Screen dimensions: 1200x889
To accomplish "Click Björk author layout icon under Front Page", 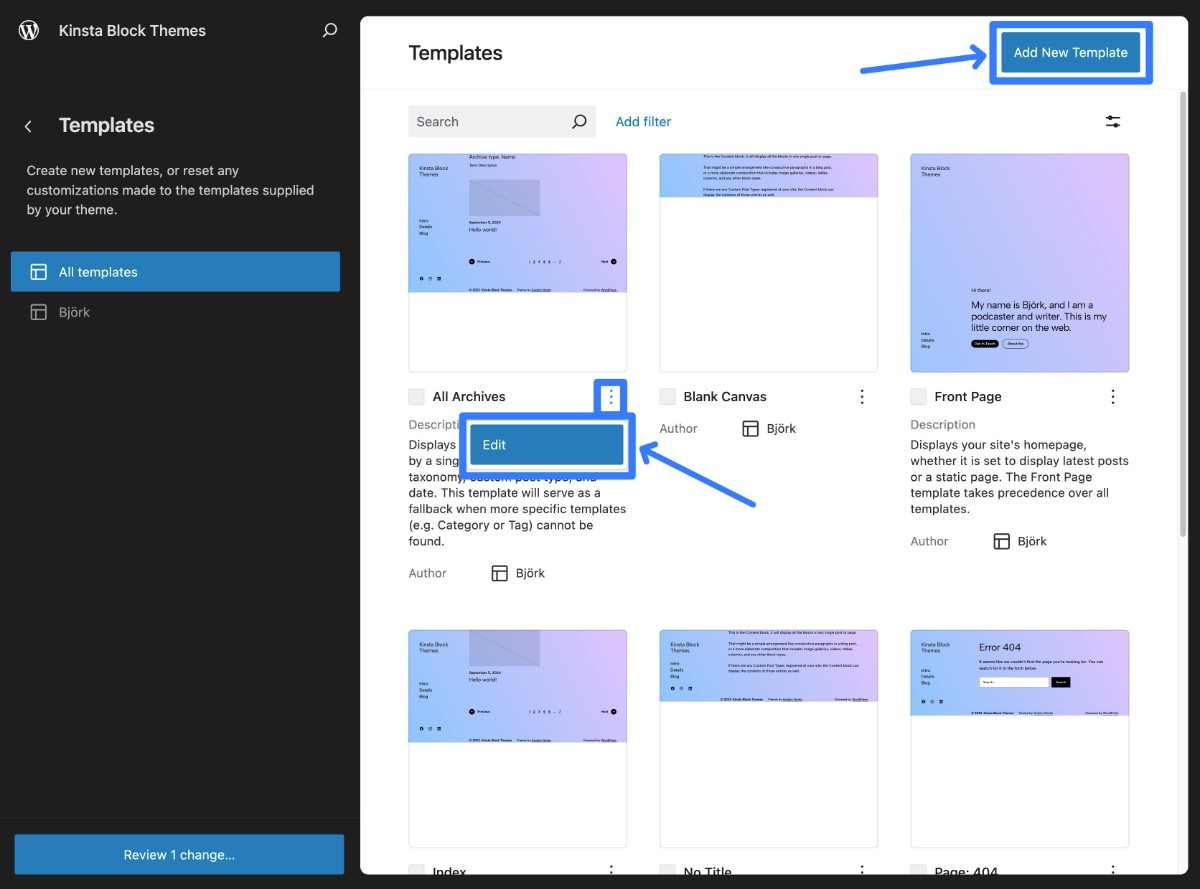I will 1001,541.
